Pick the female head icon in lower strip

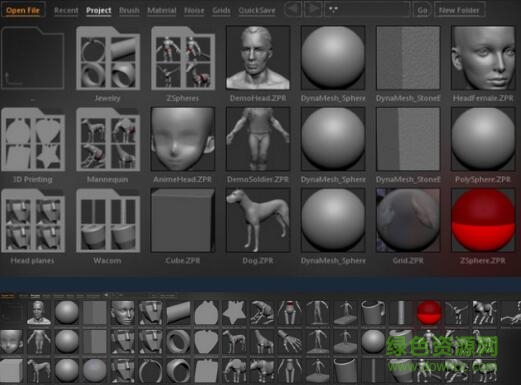pos(123,312)
